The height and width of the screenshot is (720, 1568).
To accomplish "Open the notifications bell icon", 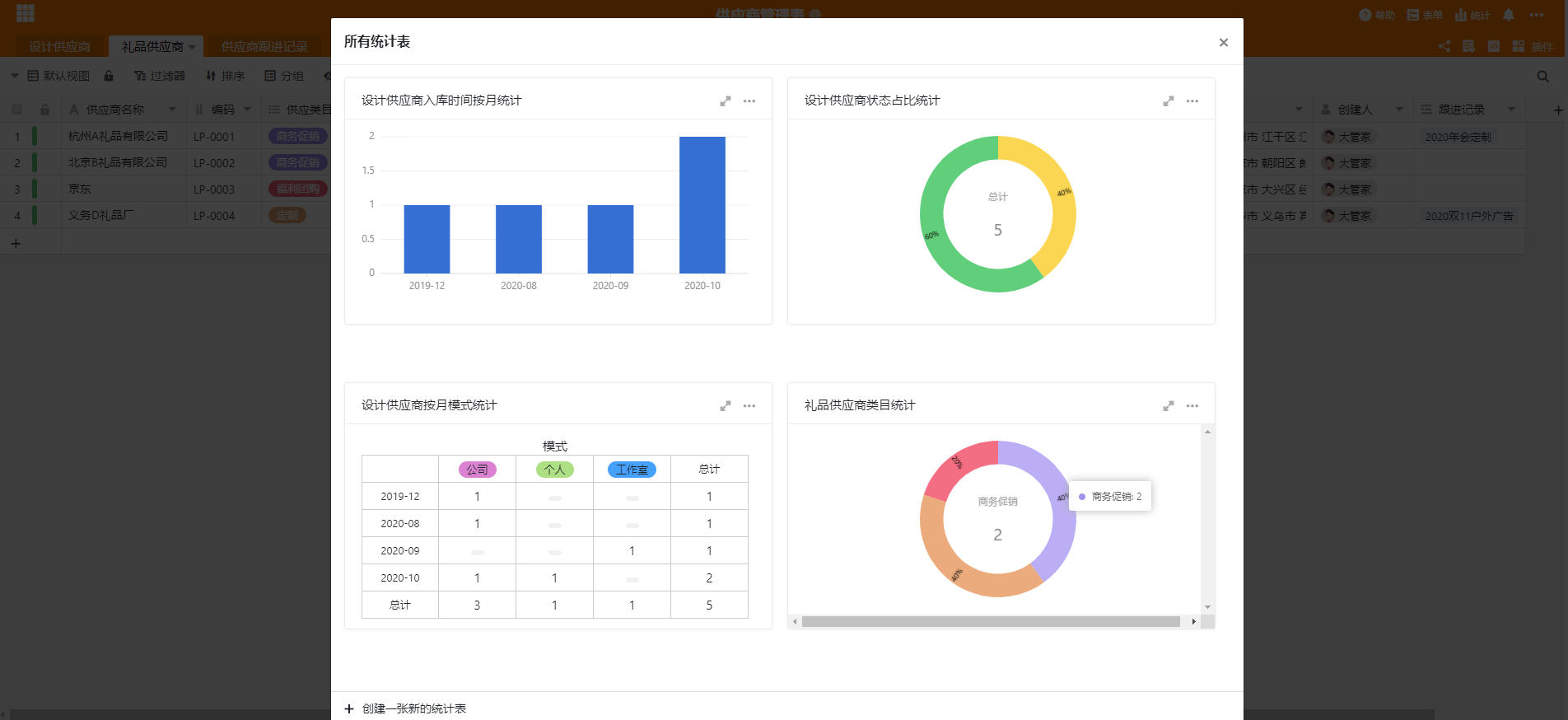I will point(1509,15).
